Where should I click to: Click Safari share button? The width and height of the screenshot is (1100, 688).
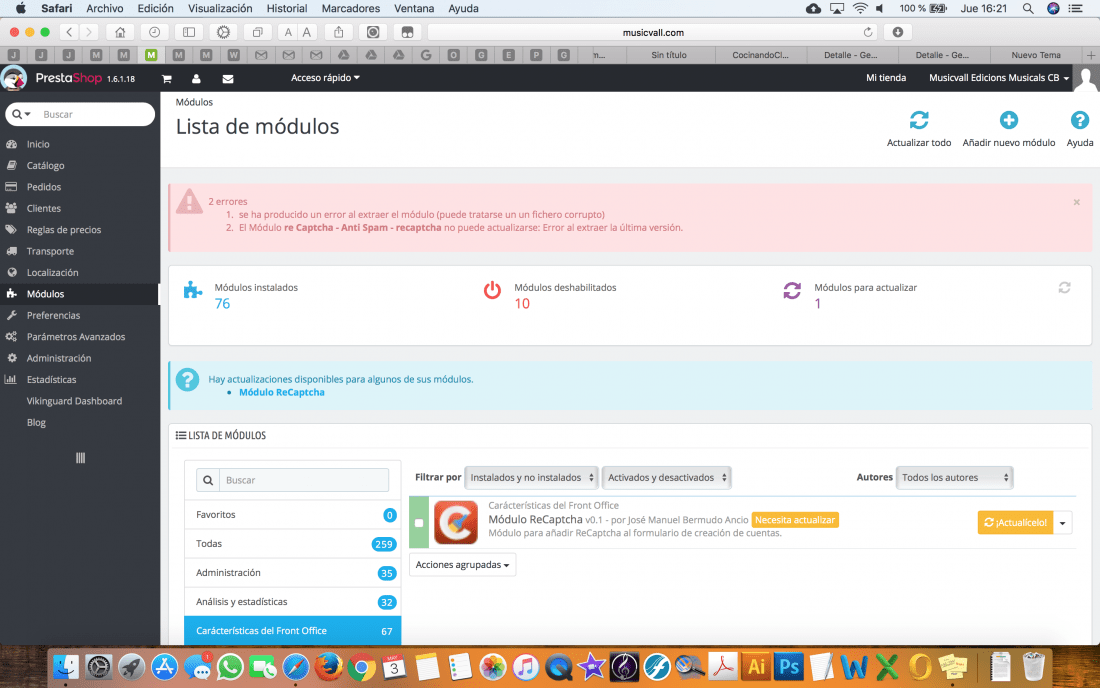click(x=339, y=32)
